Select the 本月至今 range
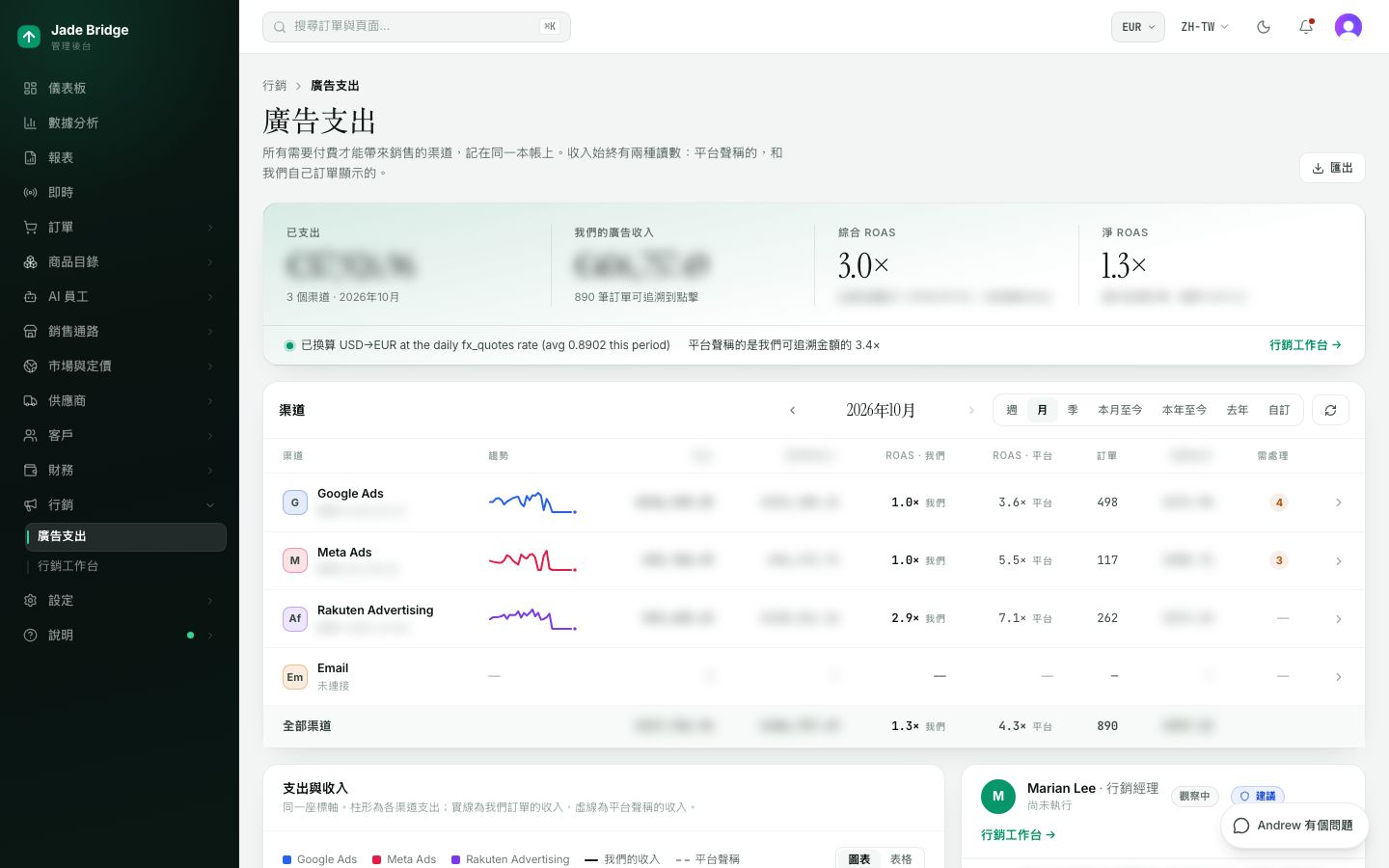Screen dimensions: 1389x868 [1120, 410]
